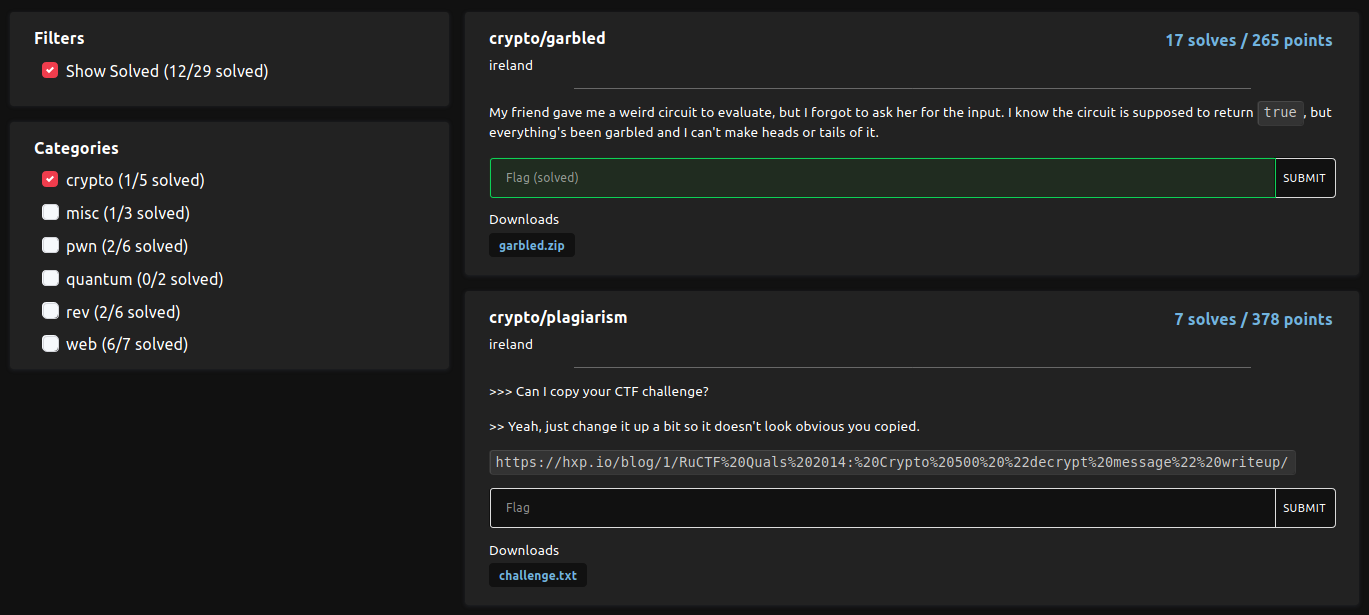Tick the quantum category checkbox
Viewport: 1369px width, 615px height.
coord(50,279)
